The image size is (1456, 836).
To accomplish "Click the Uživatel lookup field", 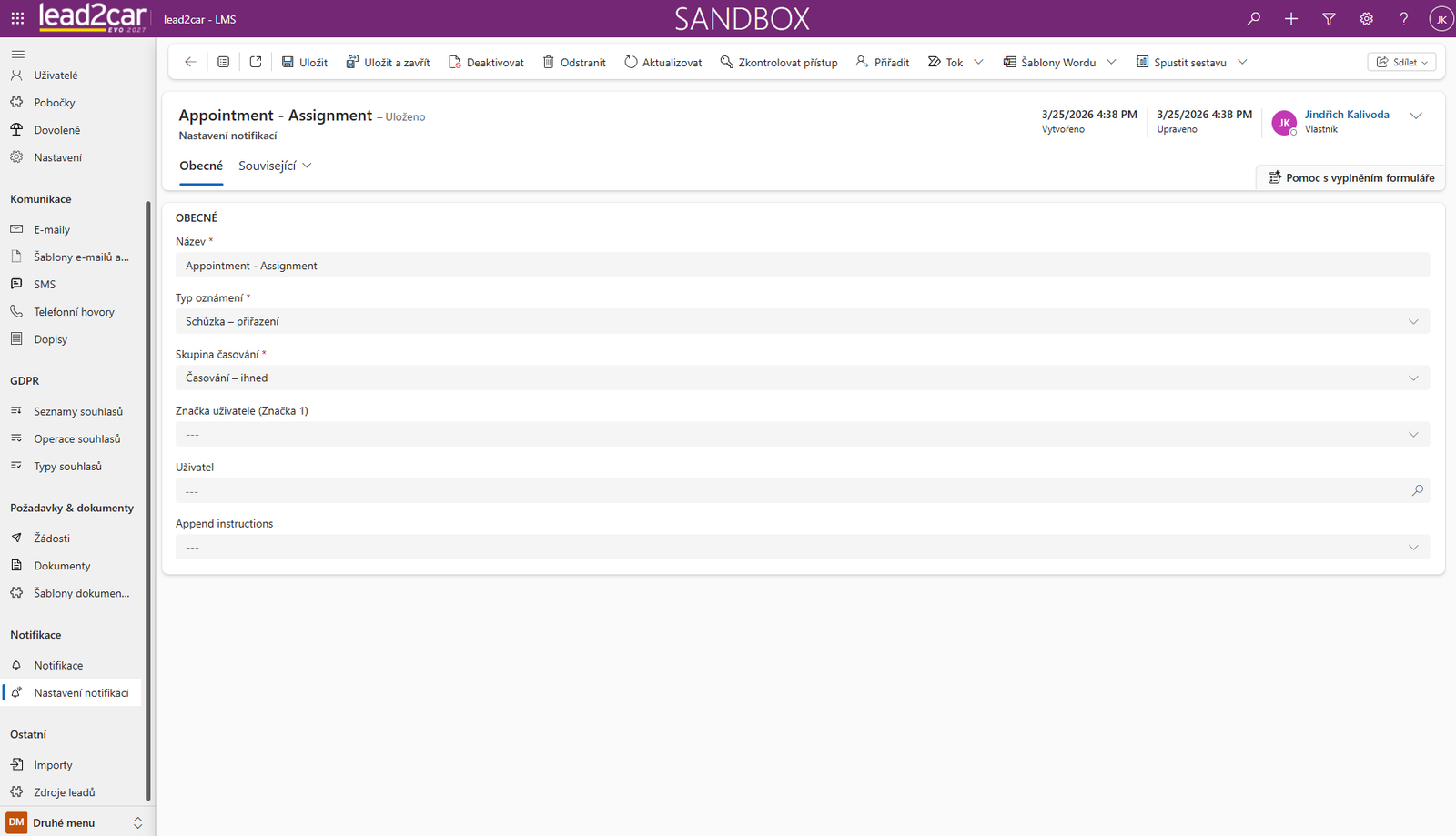I will click(803, 490).
